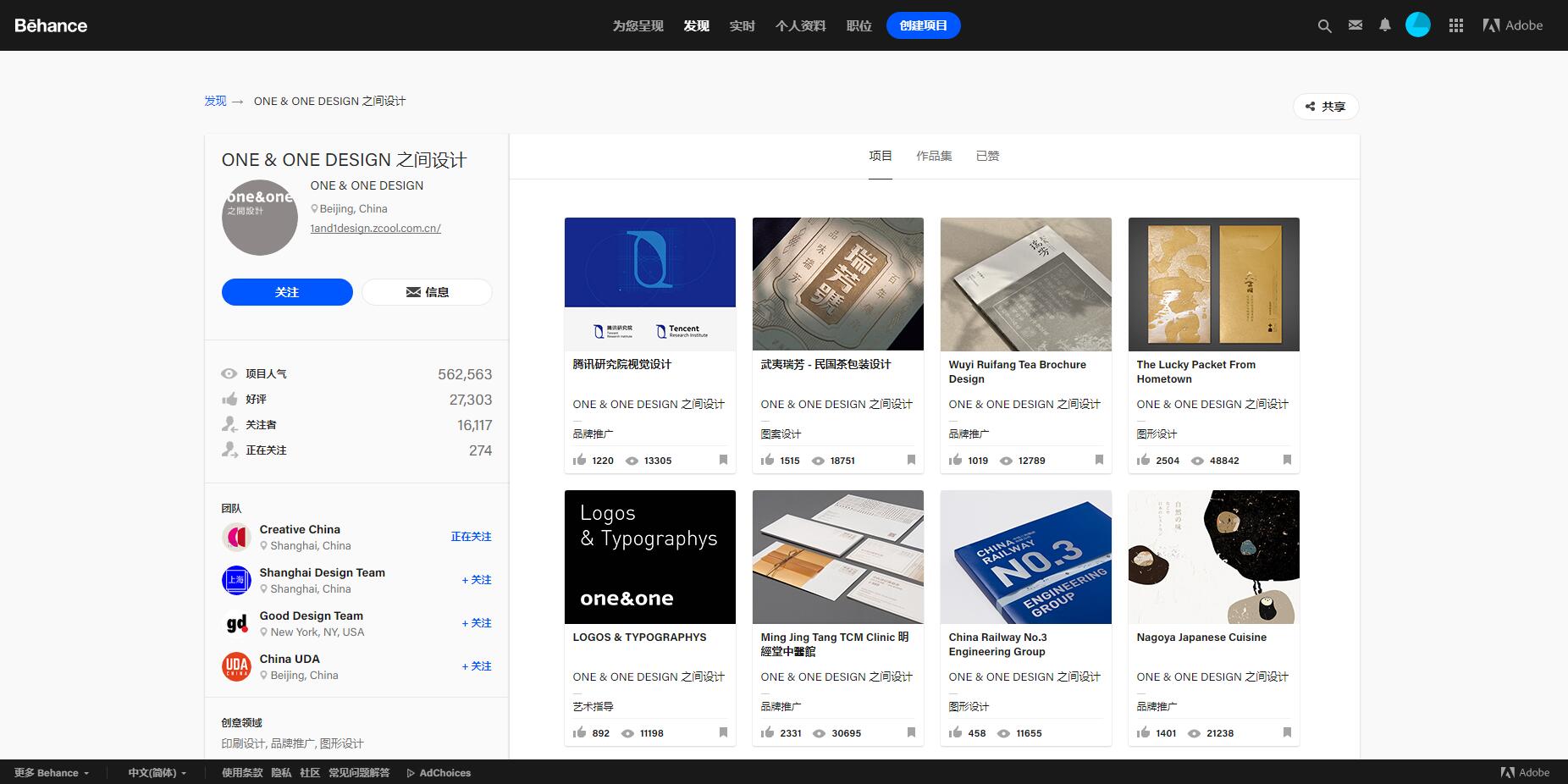Screen dimensions: 1568x784
Task: Open the 常见问题解答 footer link
Action: (359, 773)
